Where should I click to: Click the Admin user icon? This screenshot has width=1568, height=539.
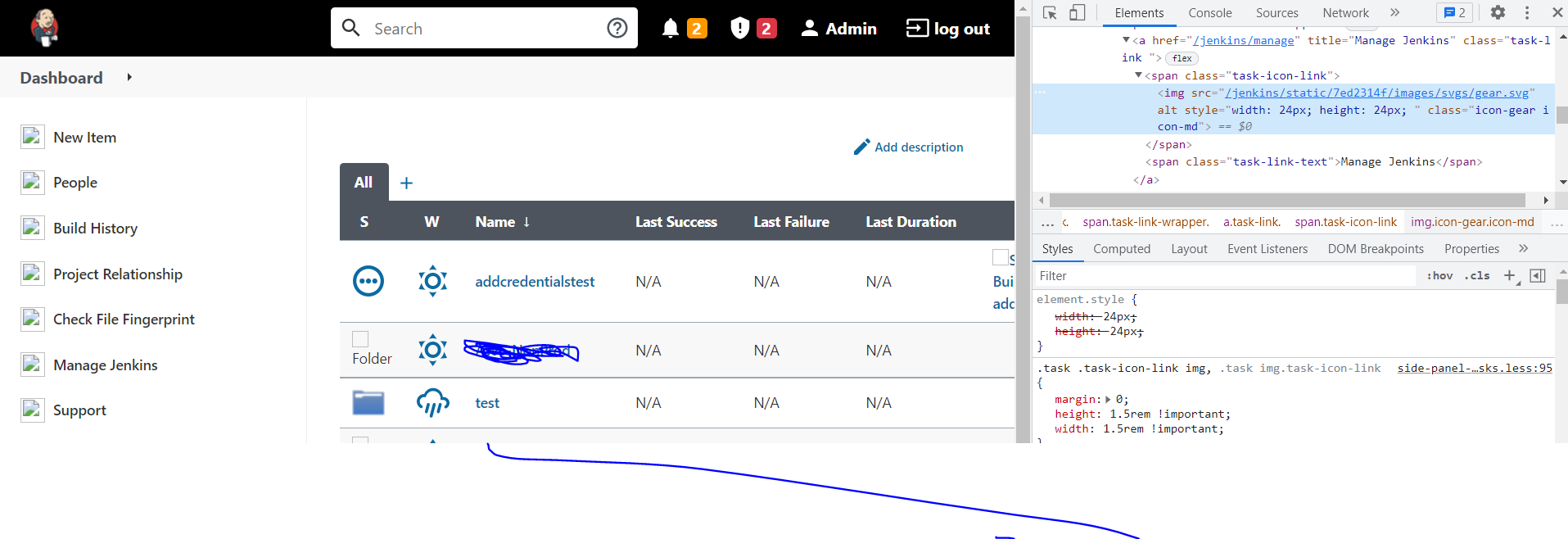click(x=809, y=29)
